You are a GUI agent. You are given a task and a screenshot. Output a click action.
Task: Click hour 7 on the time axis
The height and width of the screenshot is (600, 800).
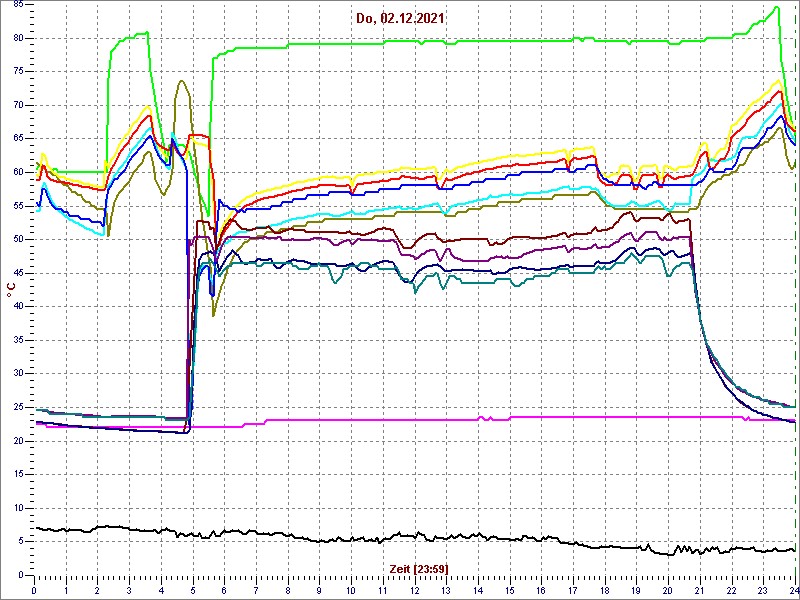[256, 591]
